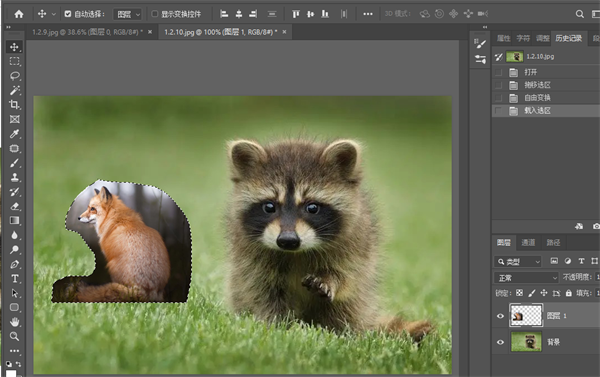Viewport: 600px width, 377px height.
Task: Switch to the 通道 tab
Action: tap(528, 242)
